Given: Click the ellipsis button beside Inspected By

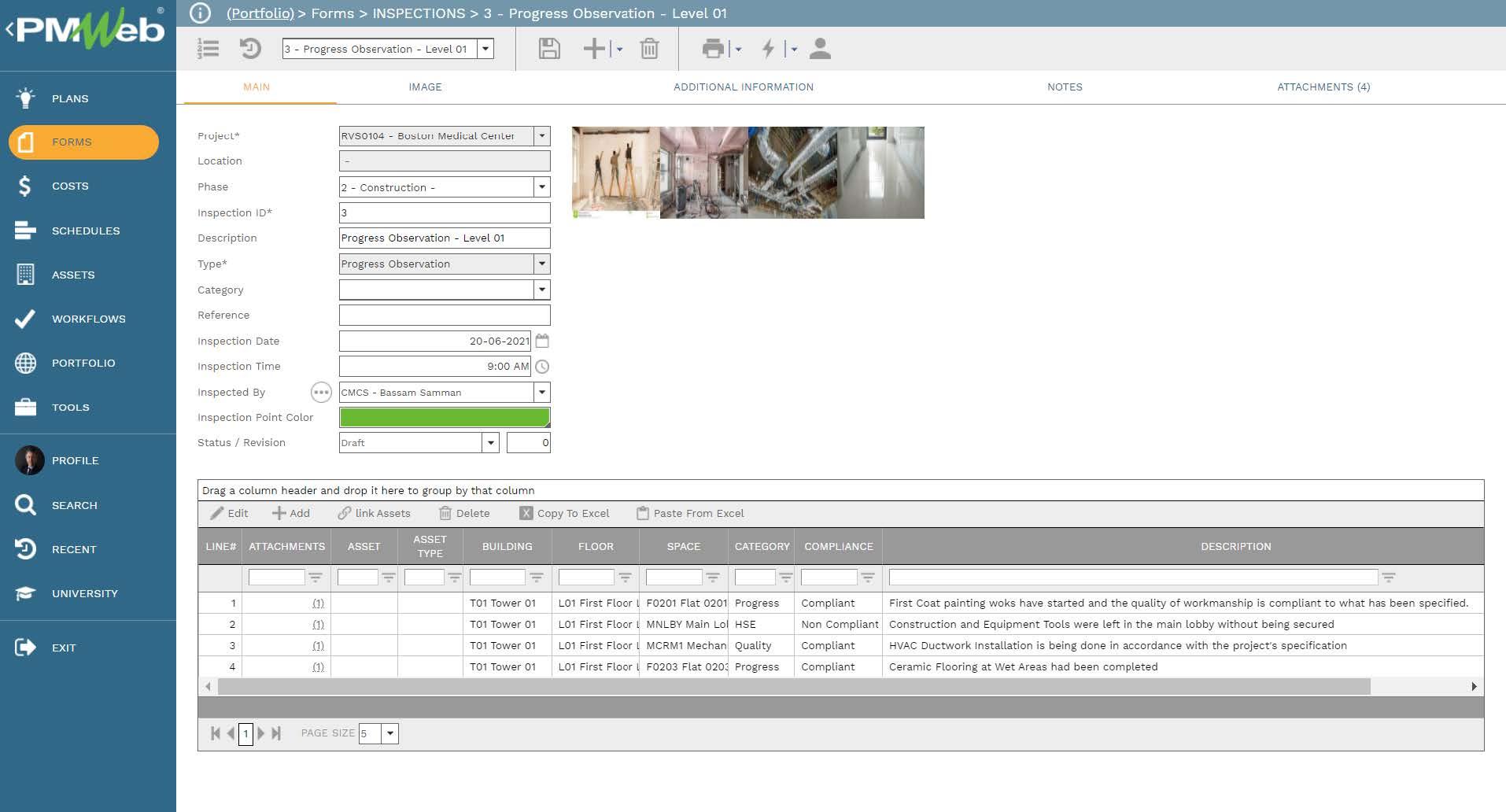Looking at the screenshot, I should [321, 392].
